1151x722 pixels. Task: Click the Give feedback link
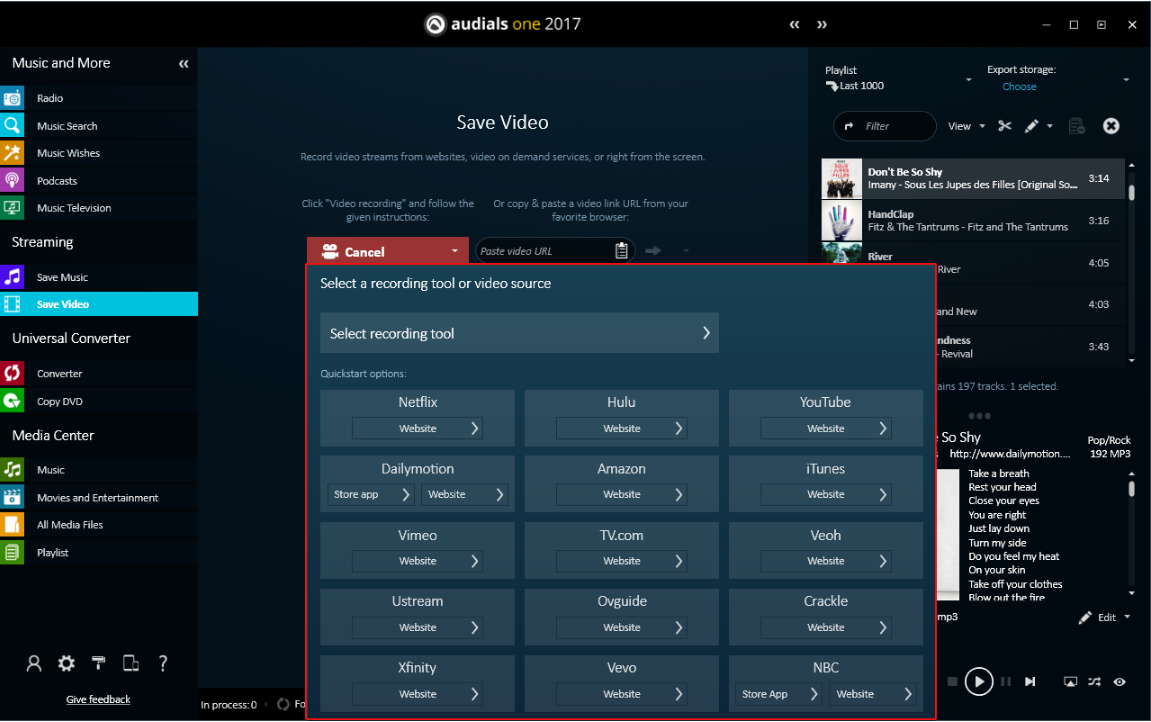click(98, 699)
